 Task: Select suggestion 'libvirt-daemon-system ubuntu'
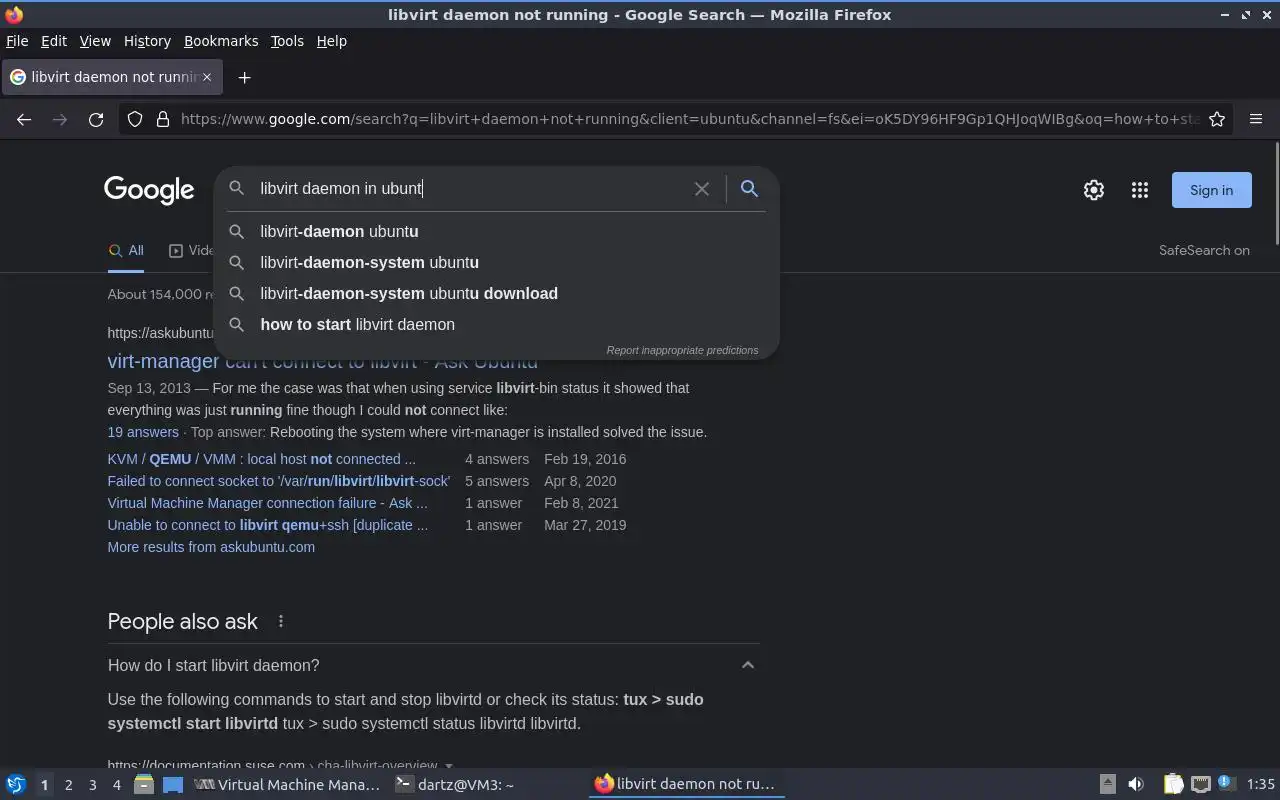tap(496, 262)
